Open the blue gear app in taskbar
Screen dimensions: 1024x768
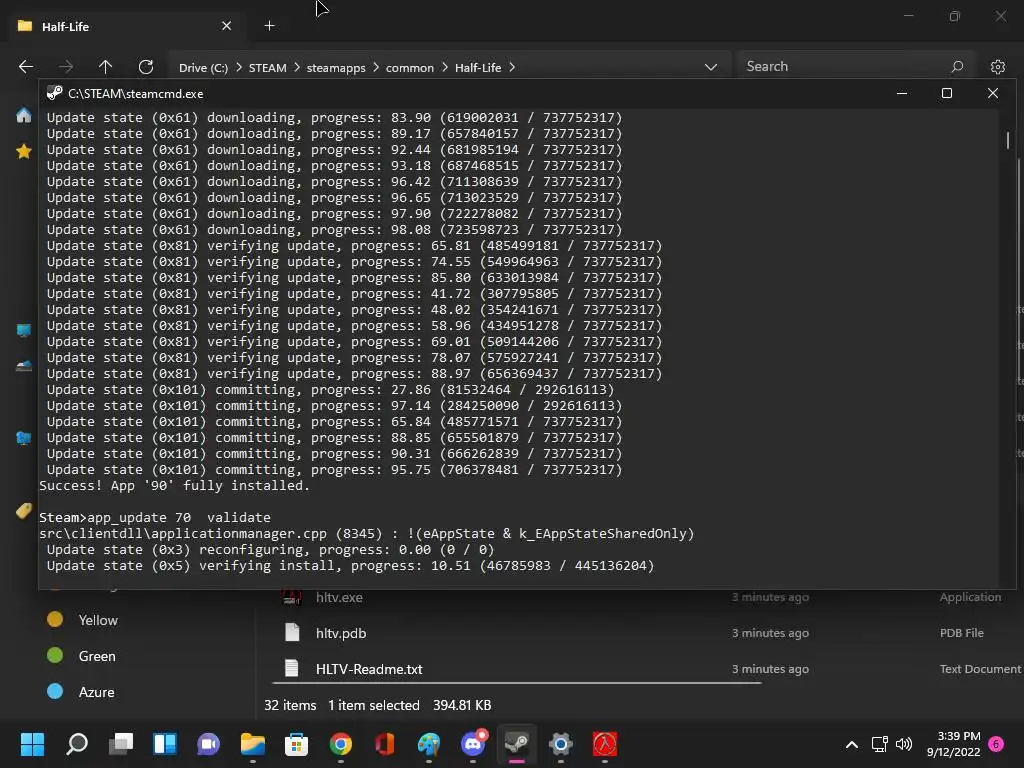click(560, 744)
